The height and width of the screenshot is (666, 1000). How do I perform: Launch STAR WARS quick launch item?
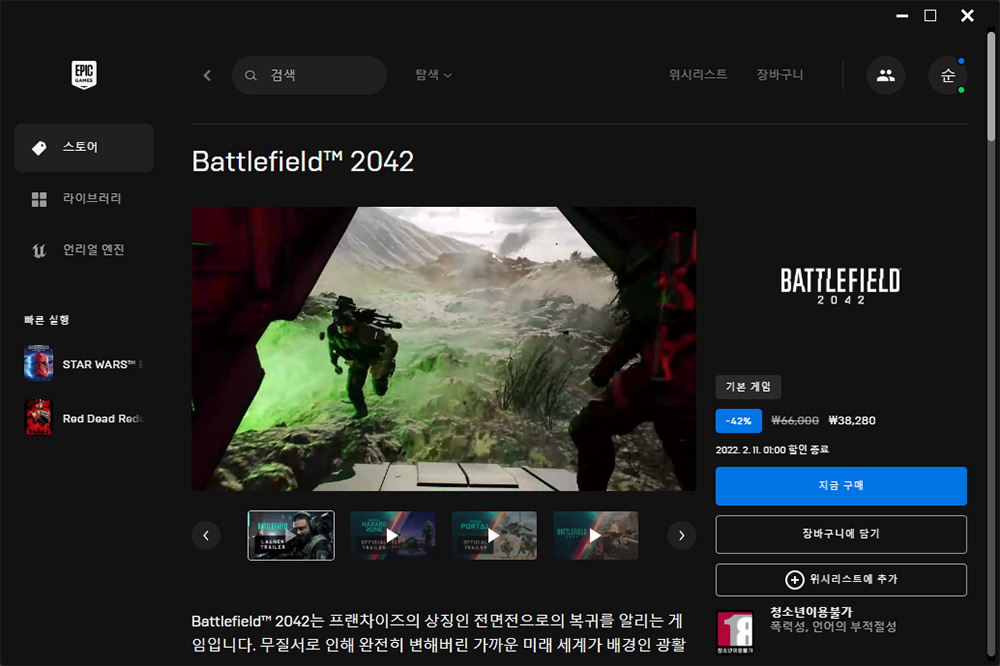(84, 364)
